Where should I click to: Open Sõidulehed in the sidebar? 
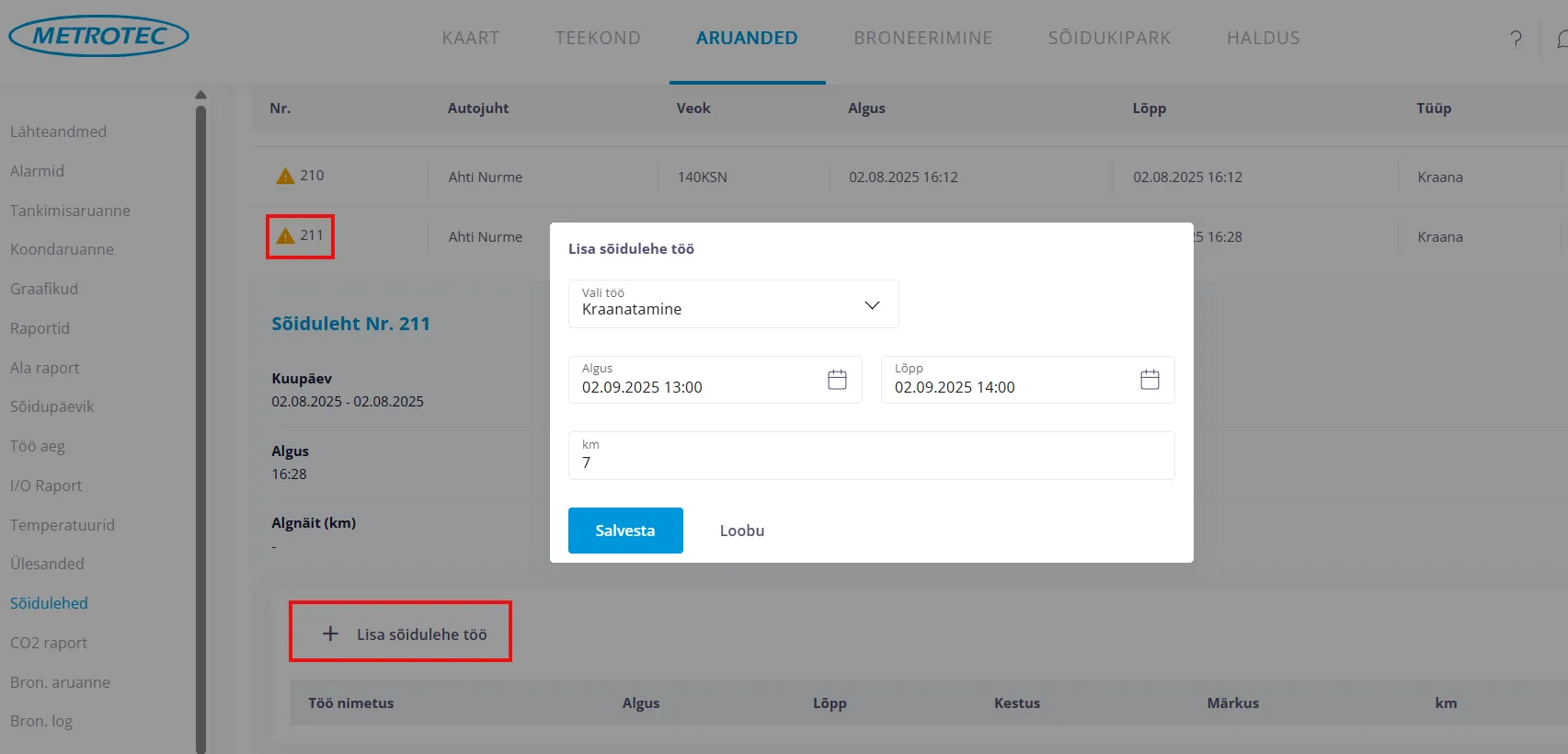49,603
